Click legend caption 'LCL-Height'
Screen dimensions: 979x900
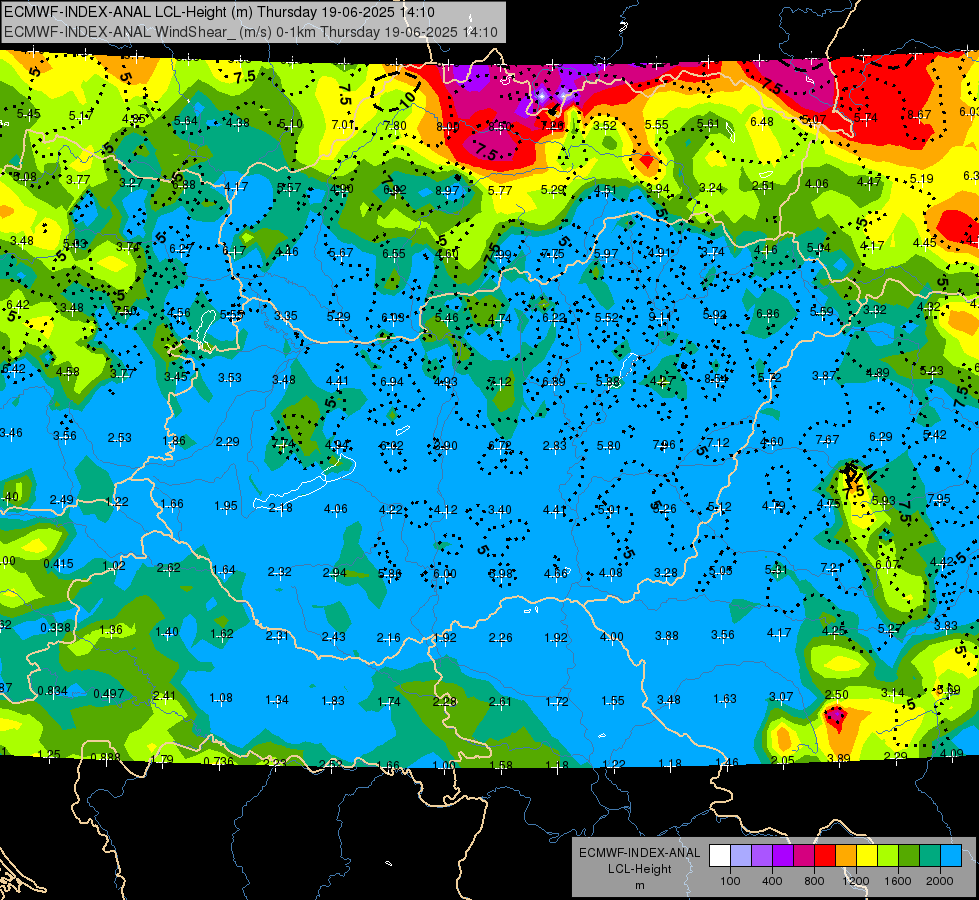tap(639, 869)
